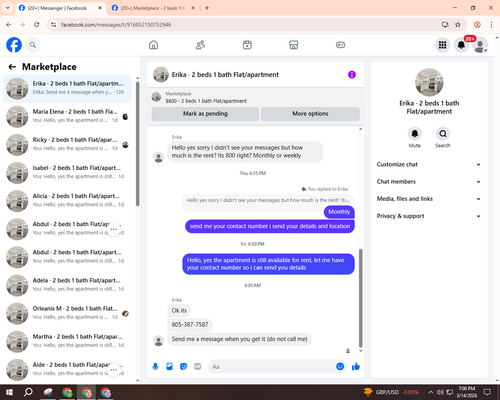Open the Notifications bell with 20+ badge
The image size is (500, 400).
461,45
